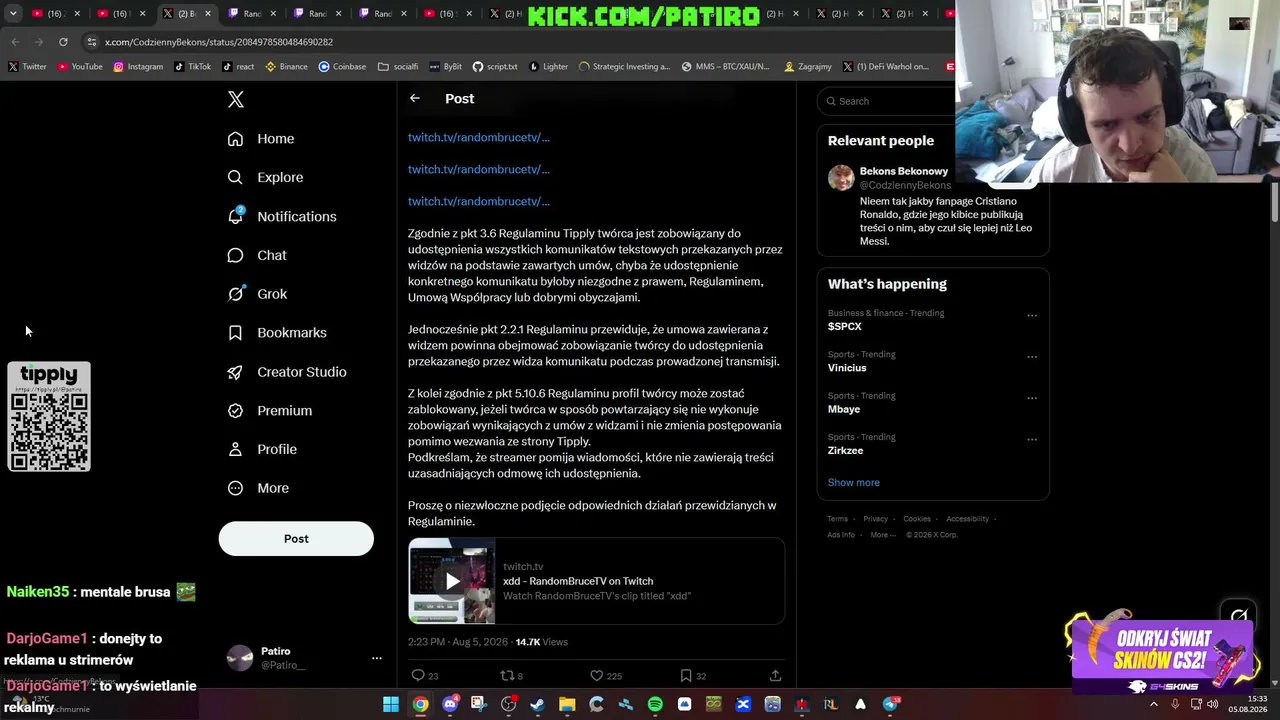
Task: Open the Premium badge icon
Action: (235, 411)
